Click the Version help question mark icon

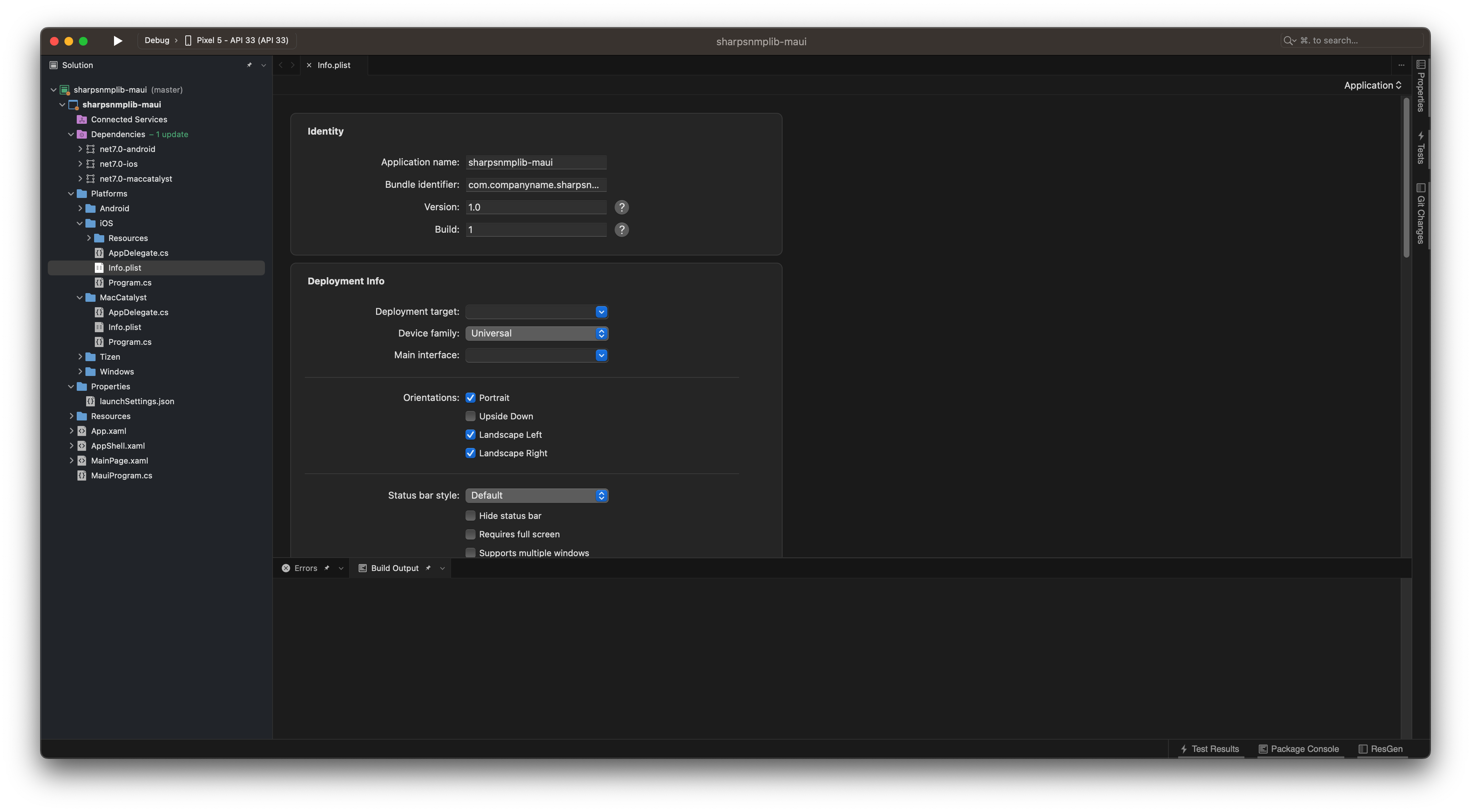(621, 207)
